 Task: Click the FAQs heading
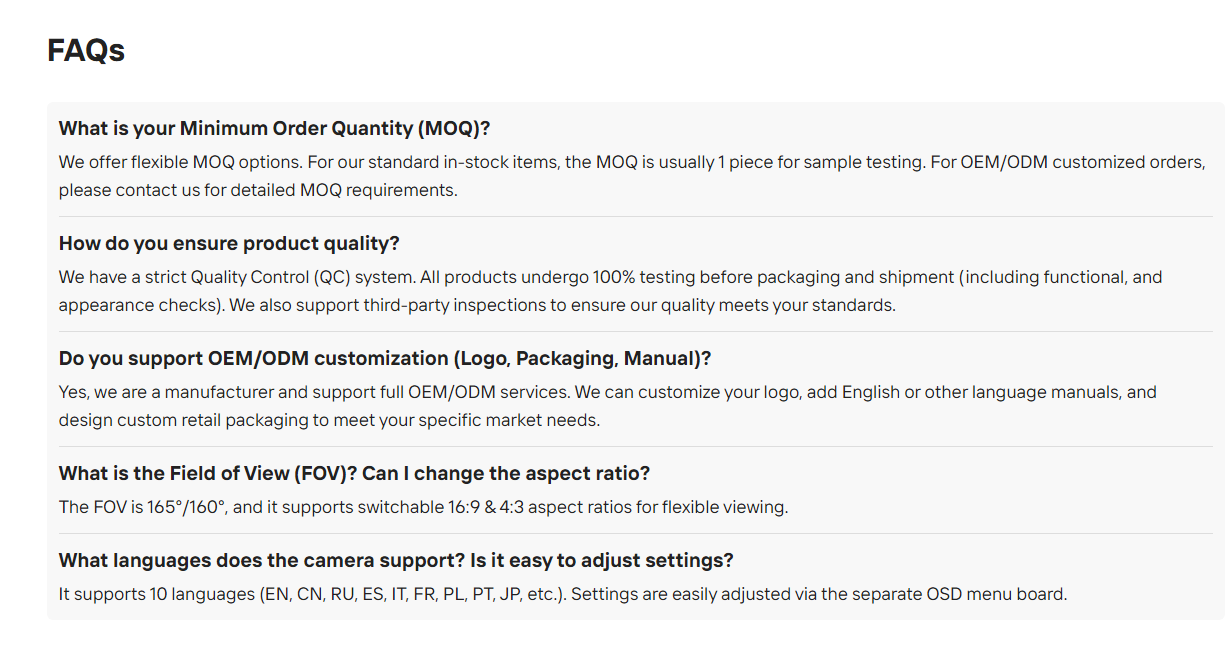point(86,50)
